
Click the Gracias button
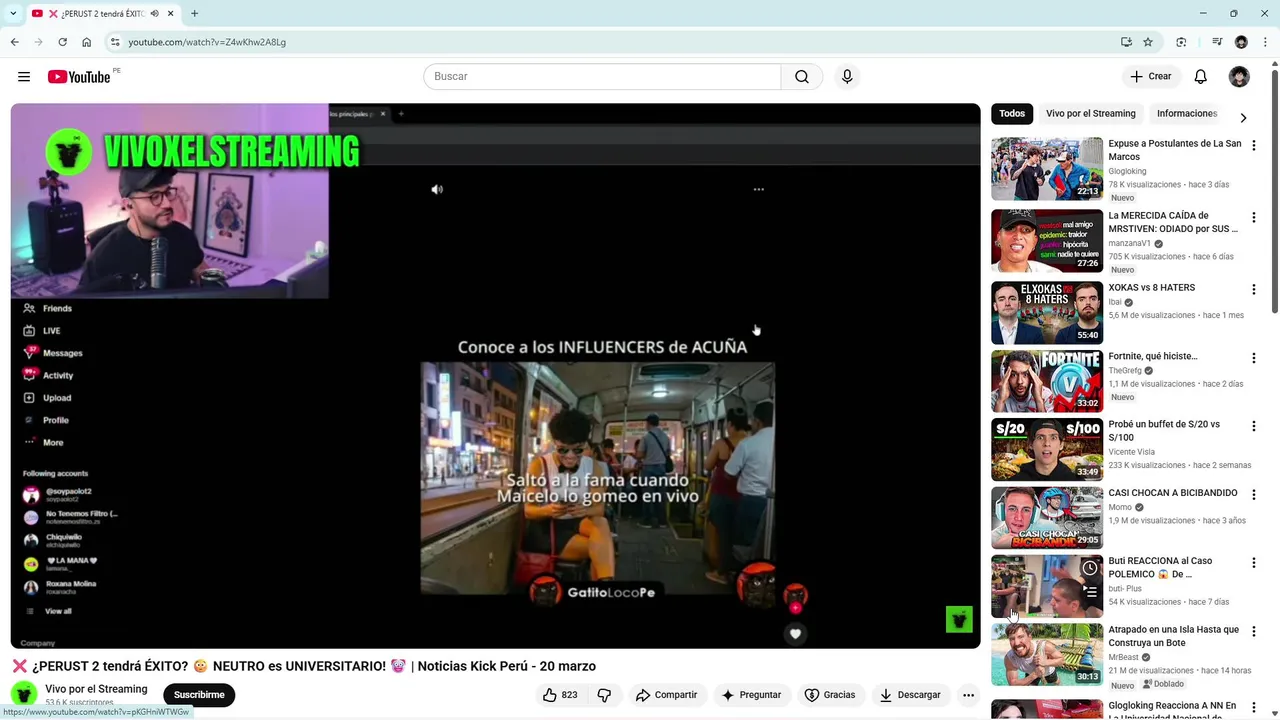click(x=830, y=695)
